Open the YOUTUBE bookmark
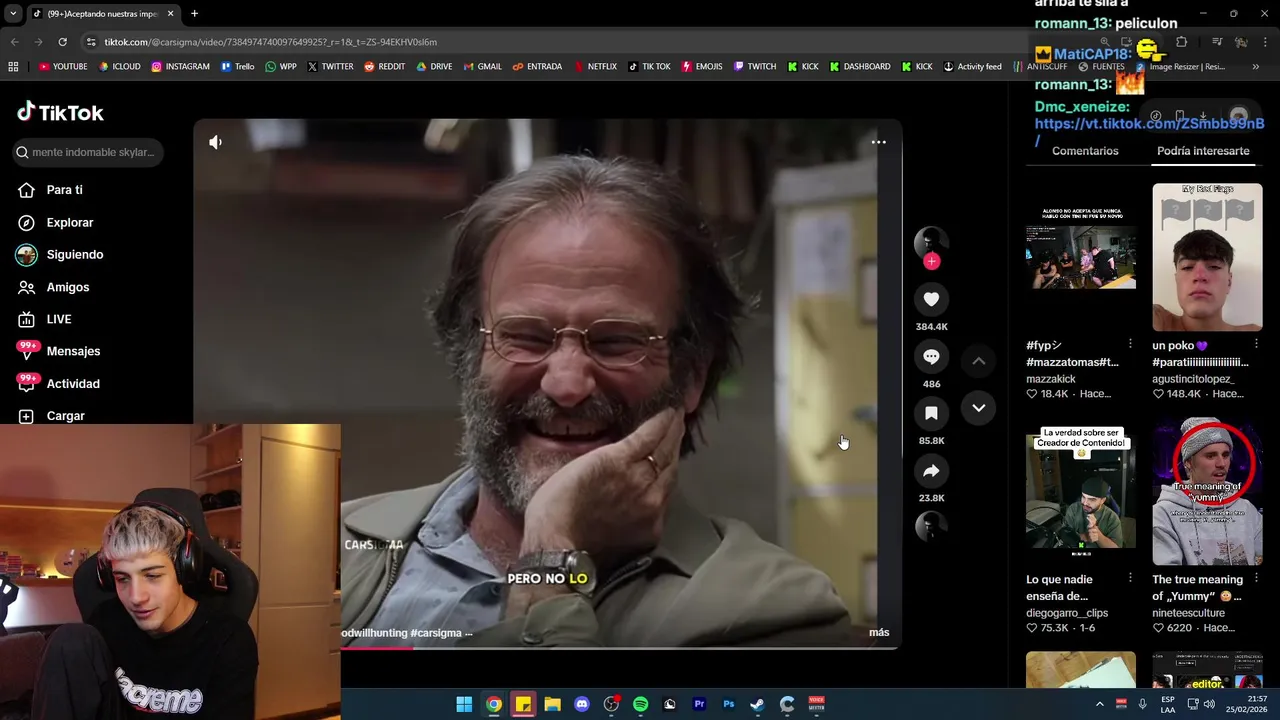Image resolution: width=1280 pixels, height=720 pixels. tap(63, 67)
